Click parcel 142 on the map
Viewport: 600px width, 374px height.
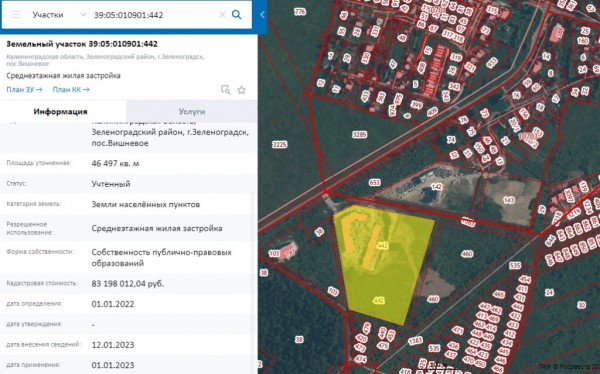tap(437, 187)
